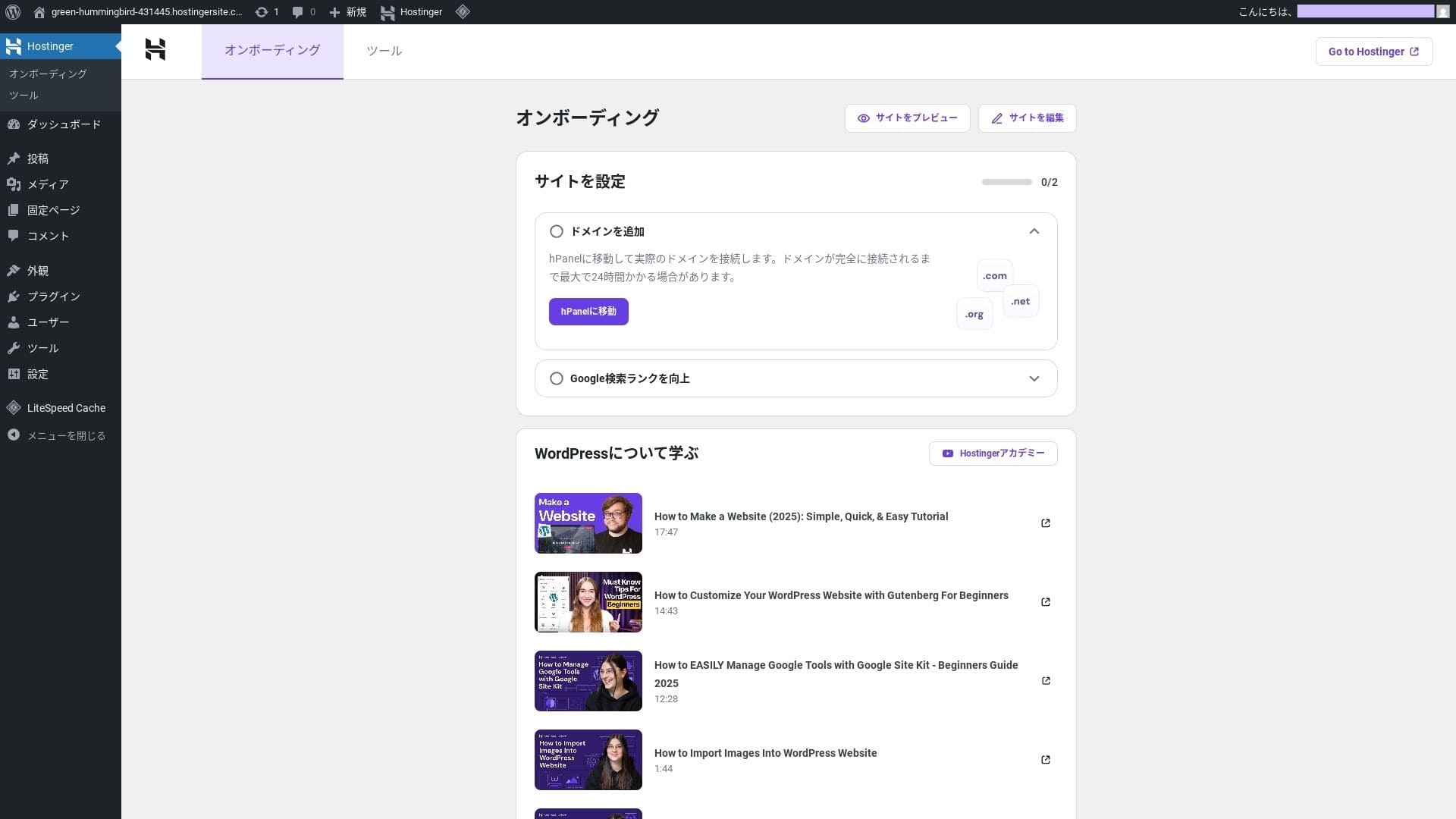Collapse the ドメインを追加 section chevron
This screenshot has width=1456, height=819.
click(x=1034, y=231)
